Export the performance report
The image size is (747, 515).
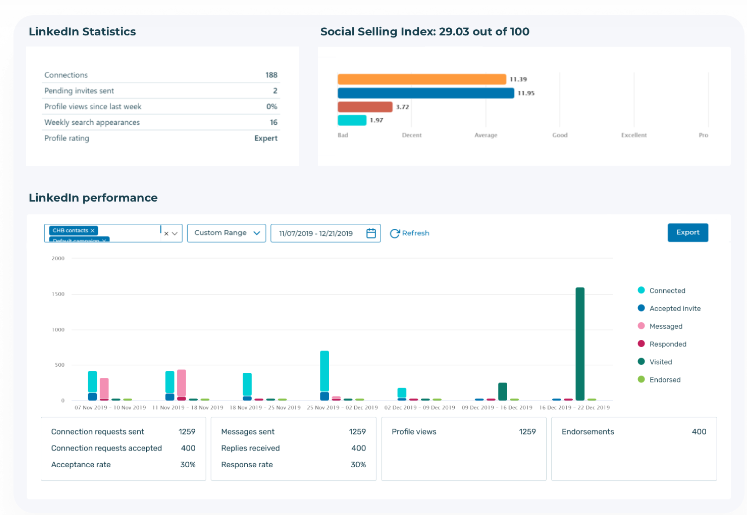point(687,232)
